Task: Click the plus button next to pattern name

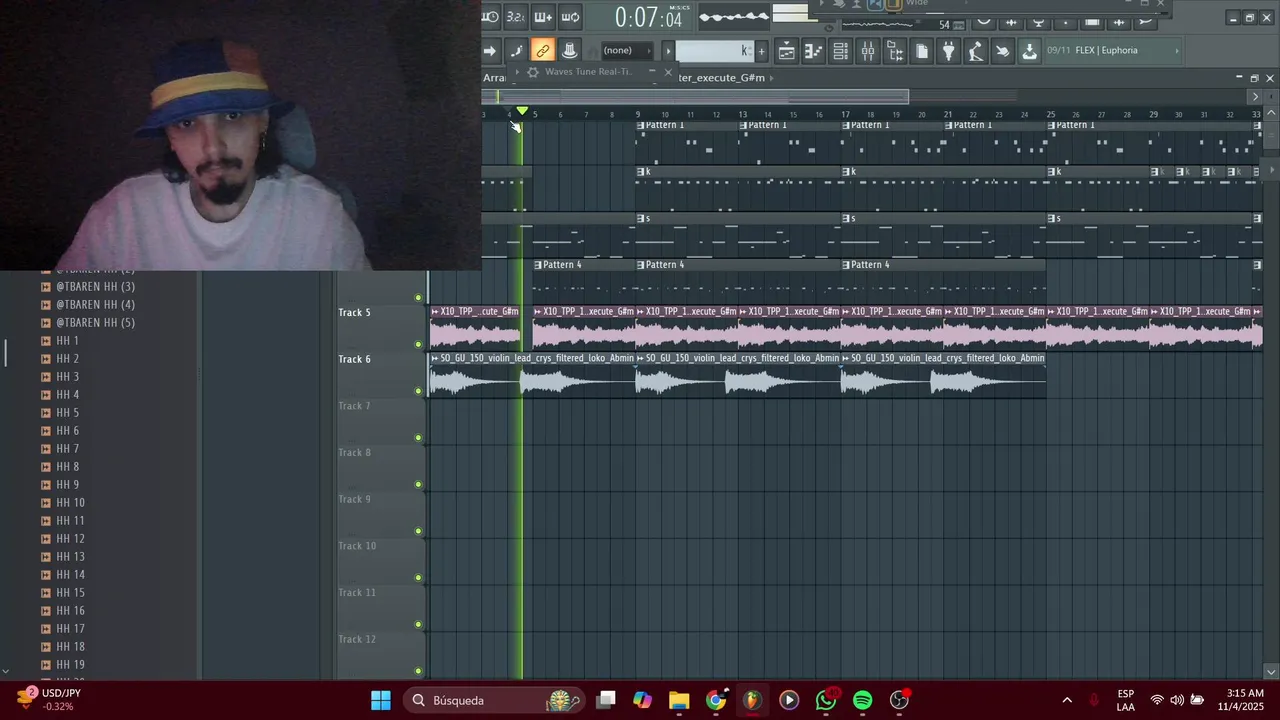Action: tap(761, 51)
